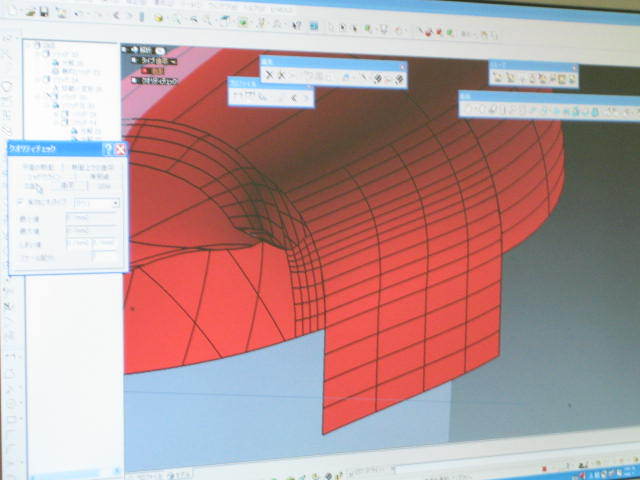Click the first circle icon in lower-right floating toolbar

470,108
